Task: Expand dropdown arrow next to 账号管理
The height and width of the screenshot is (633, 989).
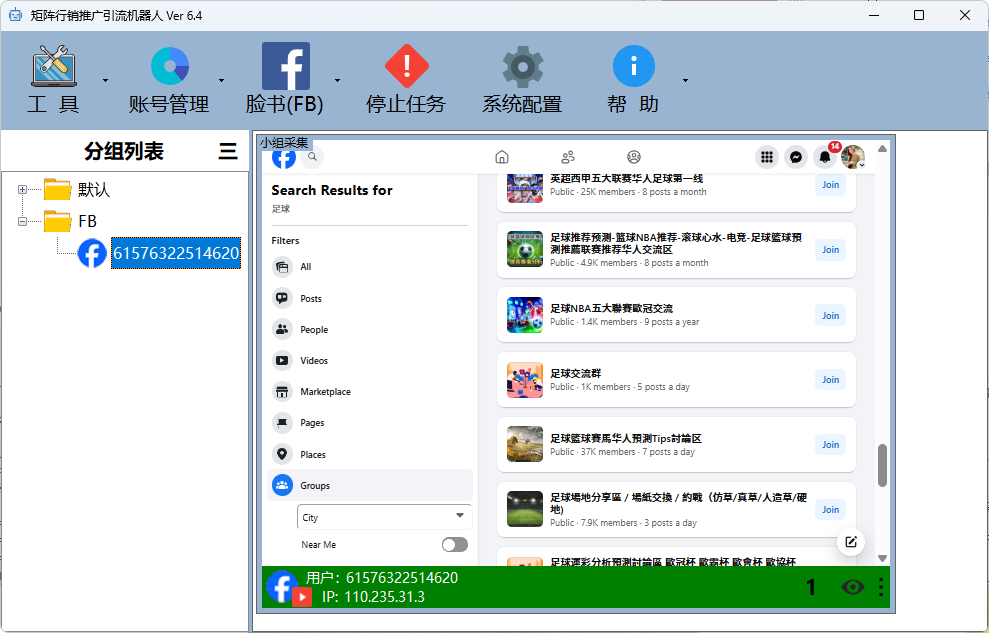Action: (221, 80)
